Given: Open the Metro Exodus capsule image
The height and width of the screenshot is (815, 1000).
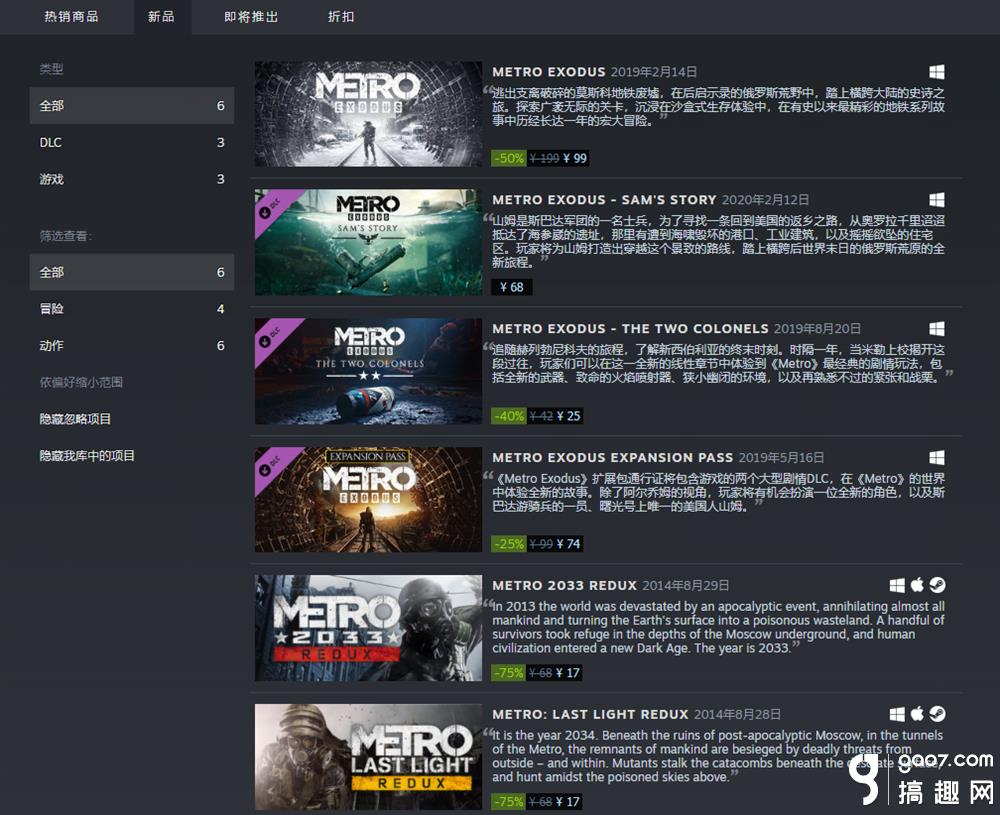Looking at the screenshot, I should pos(368,114).
